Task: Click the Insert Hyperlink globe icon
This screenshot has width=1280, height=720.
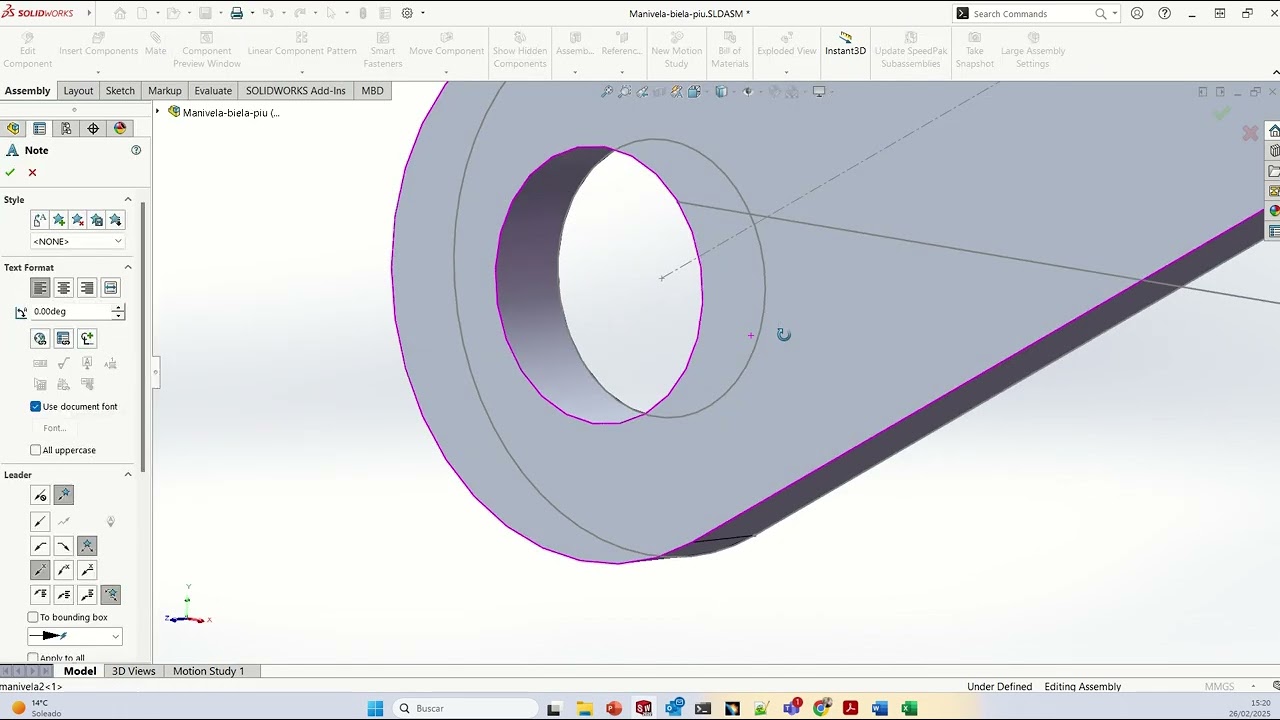Action: (40, 339)
